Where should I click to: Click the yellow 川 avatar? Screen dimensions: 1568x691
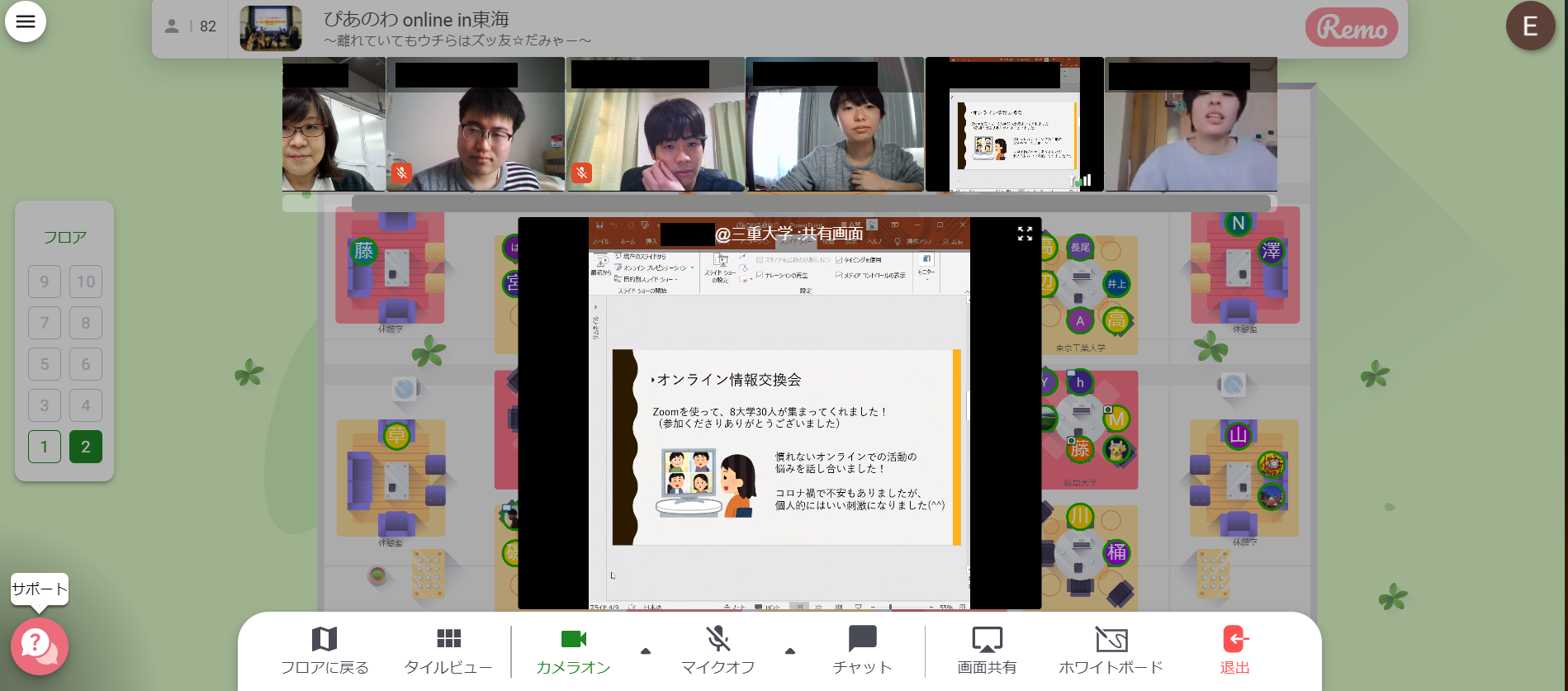click(x=1080, y=517)
